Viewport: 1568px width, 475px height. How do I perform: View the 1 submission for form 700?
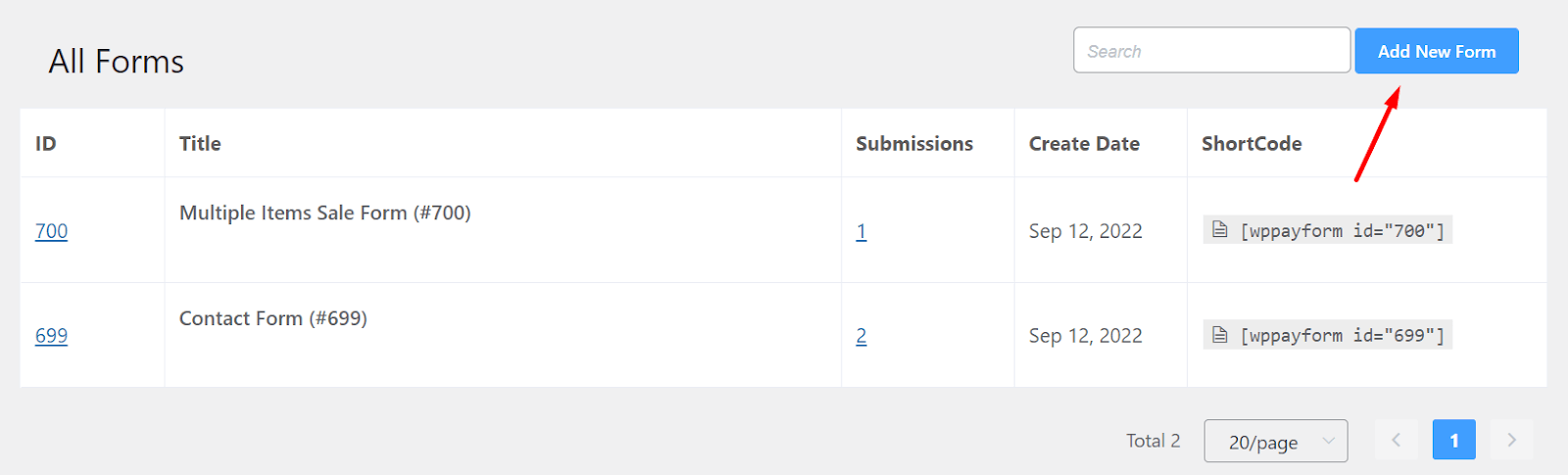point(861,232)
